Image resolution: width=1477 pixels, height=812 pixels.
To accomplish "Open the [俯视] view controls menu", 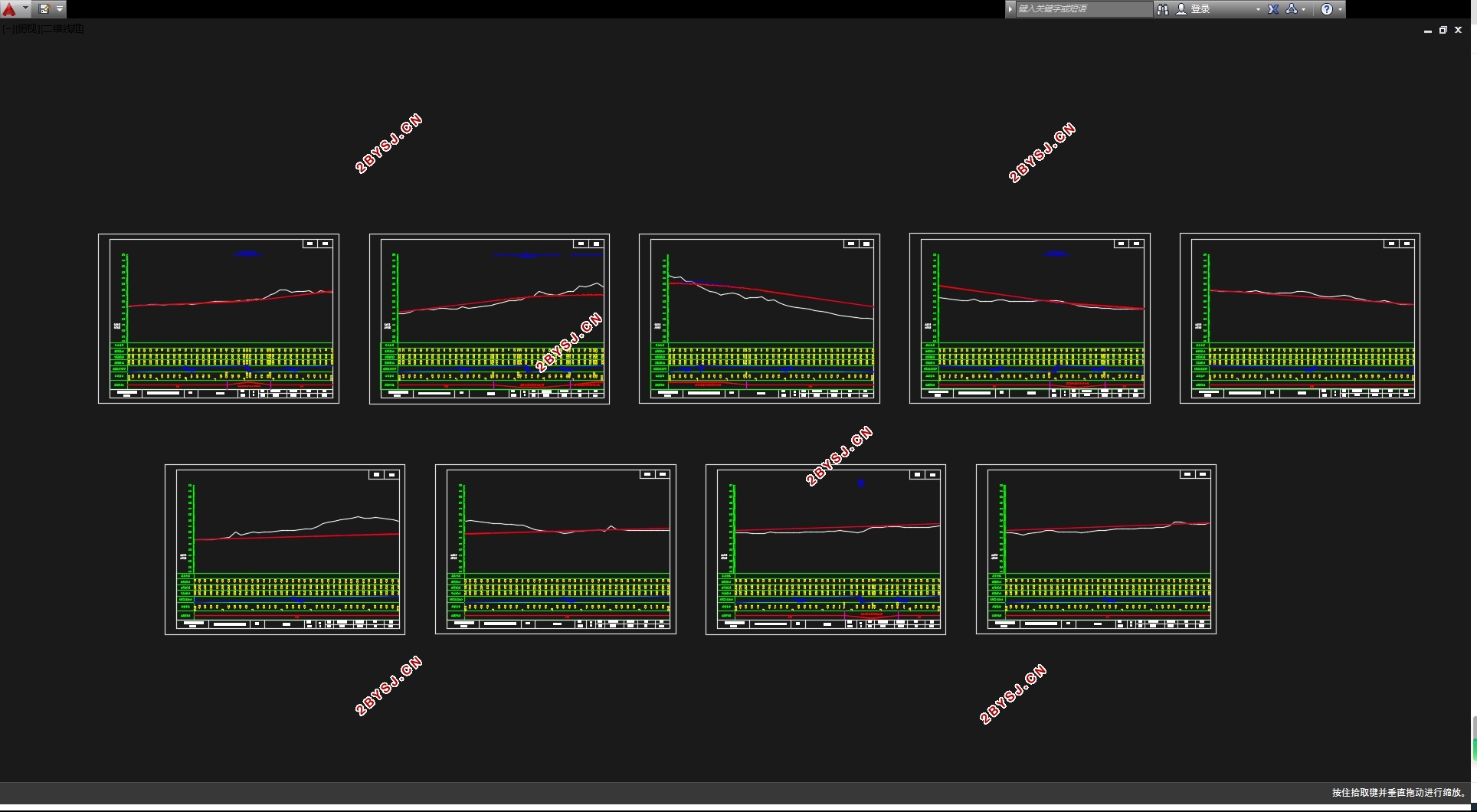I will pos(28,28).
